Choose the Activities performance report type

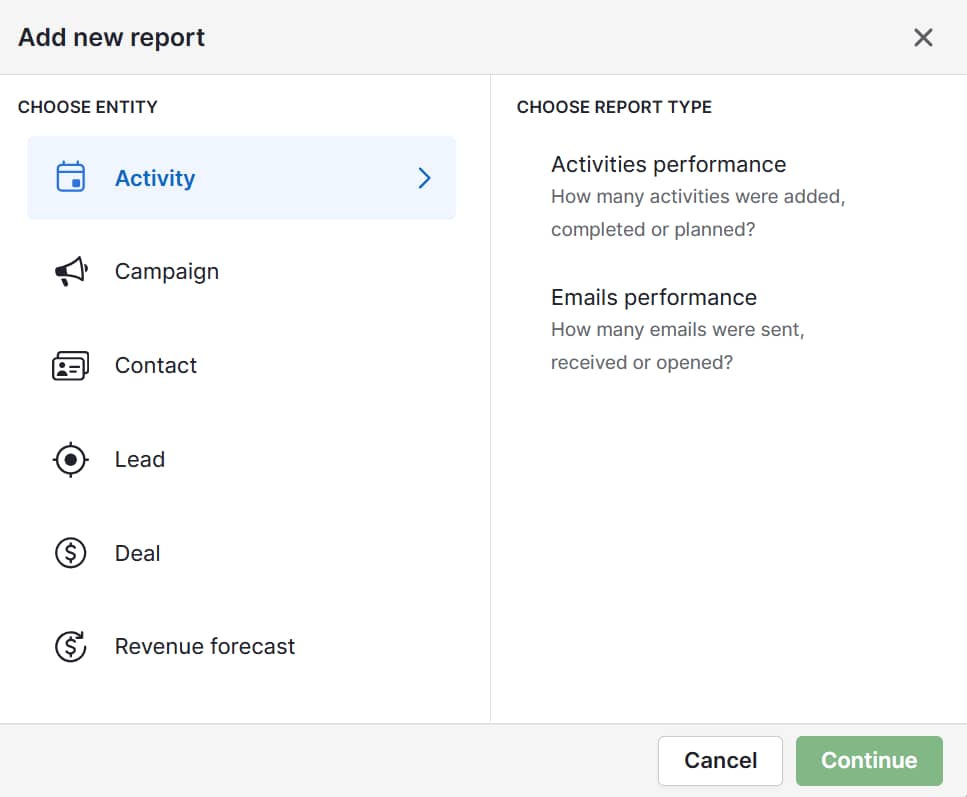(668, 164)
